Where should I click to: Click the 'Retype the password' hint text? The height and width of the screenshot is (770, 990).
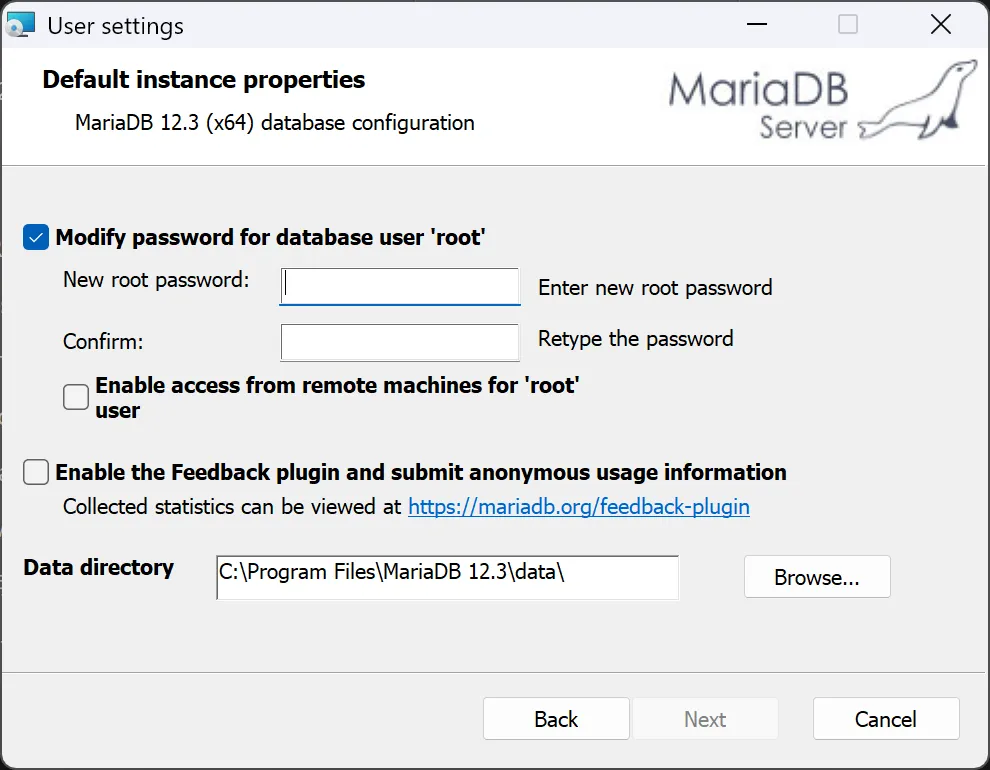coord(635,339)
